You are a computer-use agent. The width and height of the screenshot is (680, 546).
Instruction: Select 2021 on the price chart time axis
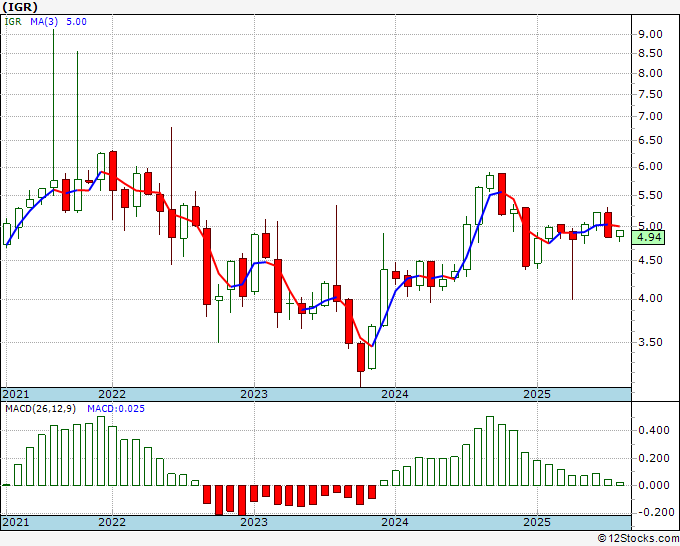pyautogui.click(x=16, y=394)
